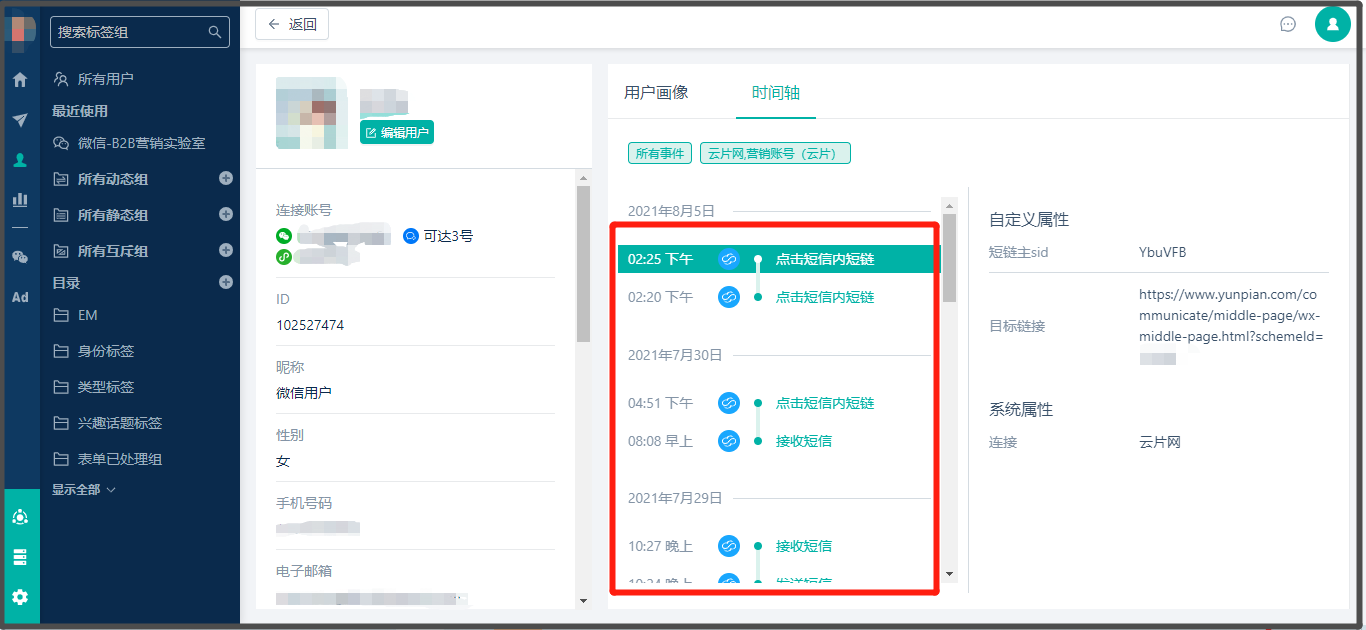Click the 返回 back button
This screenshot has height=630, width=1366.
[292, 25]
